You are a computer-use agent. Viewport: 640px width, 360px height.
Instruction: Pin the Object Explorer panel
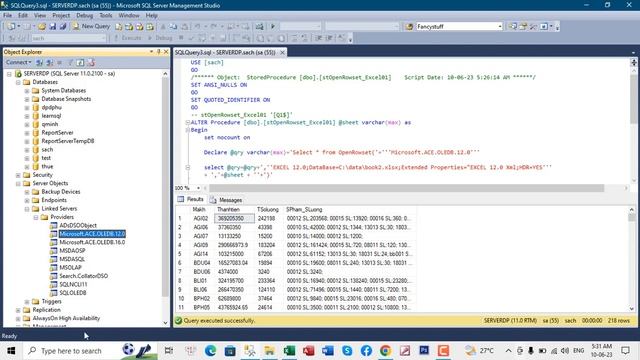159,52
